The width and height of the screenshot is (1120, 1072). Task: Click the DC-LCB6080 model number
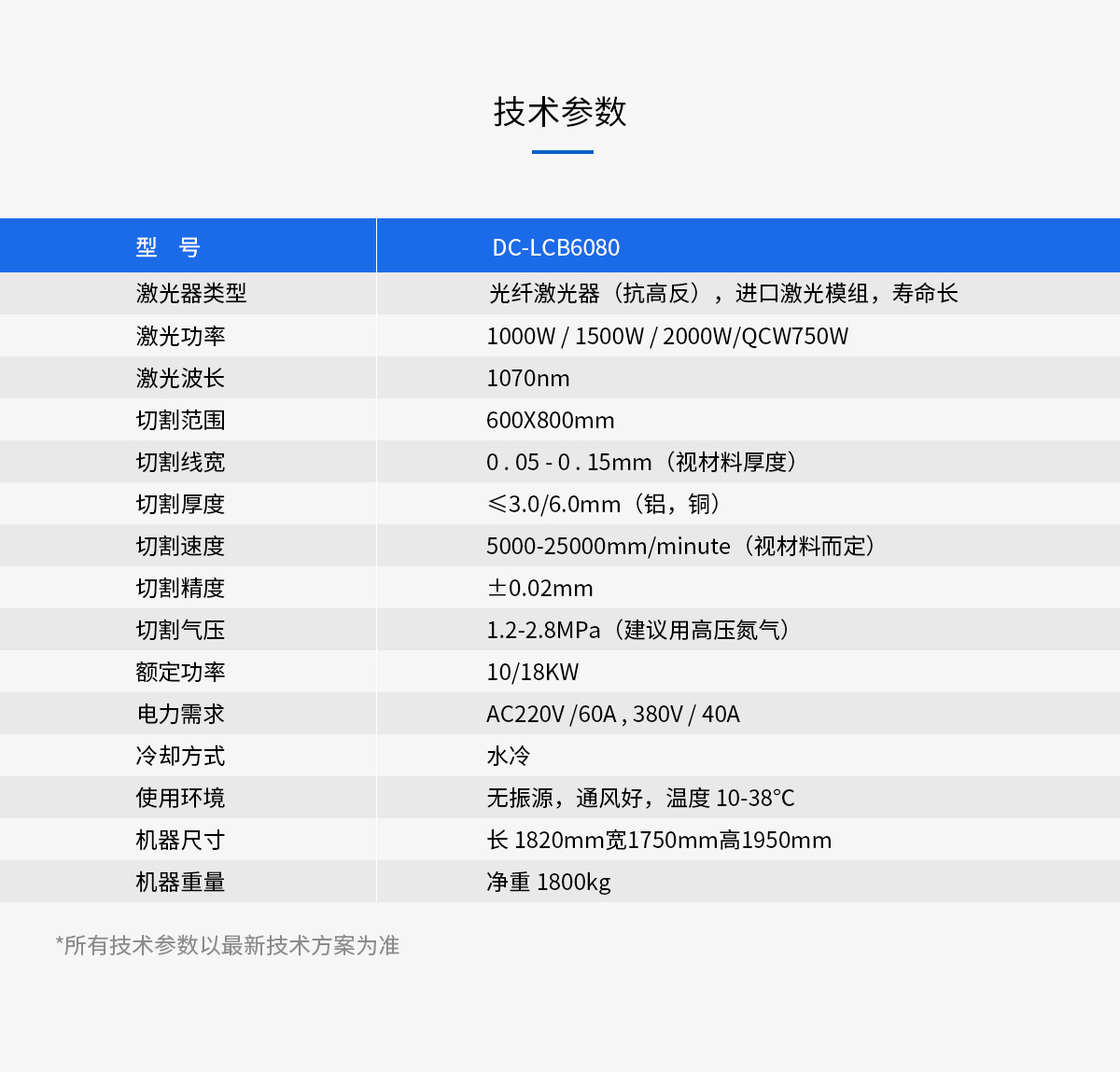(x=555, y=247)
